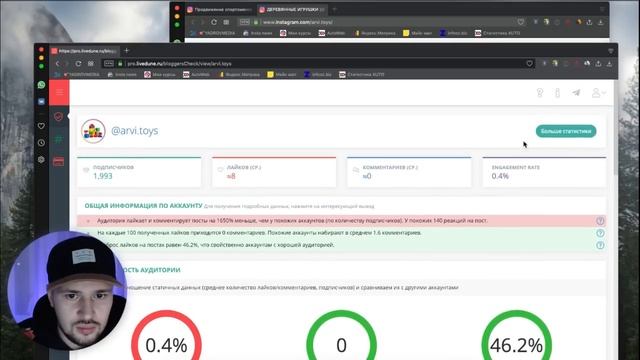Open the 'Статистика AUTO' bookmark in LiveDune window
This screenshot has width=640, height=360.
[x=362, y=75]
